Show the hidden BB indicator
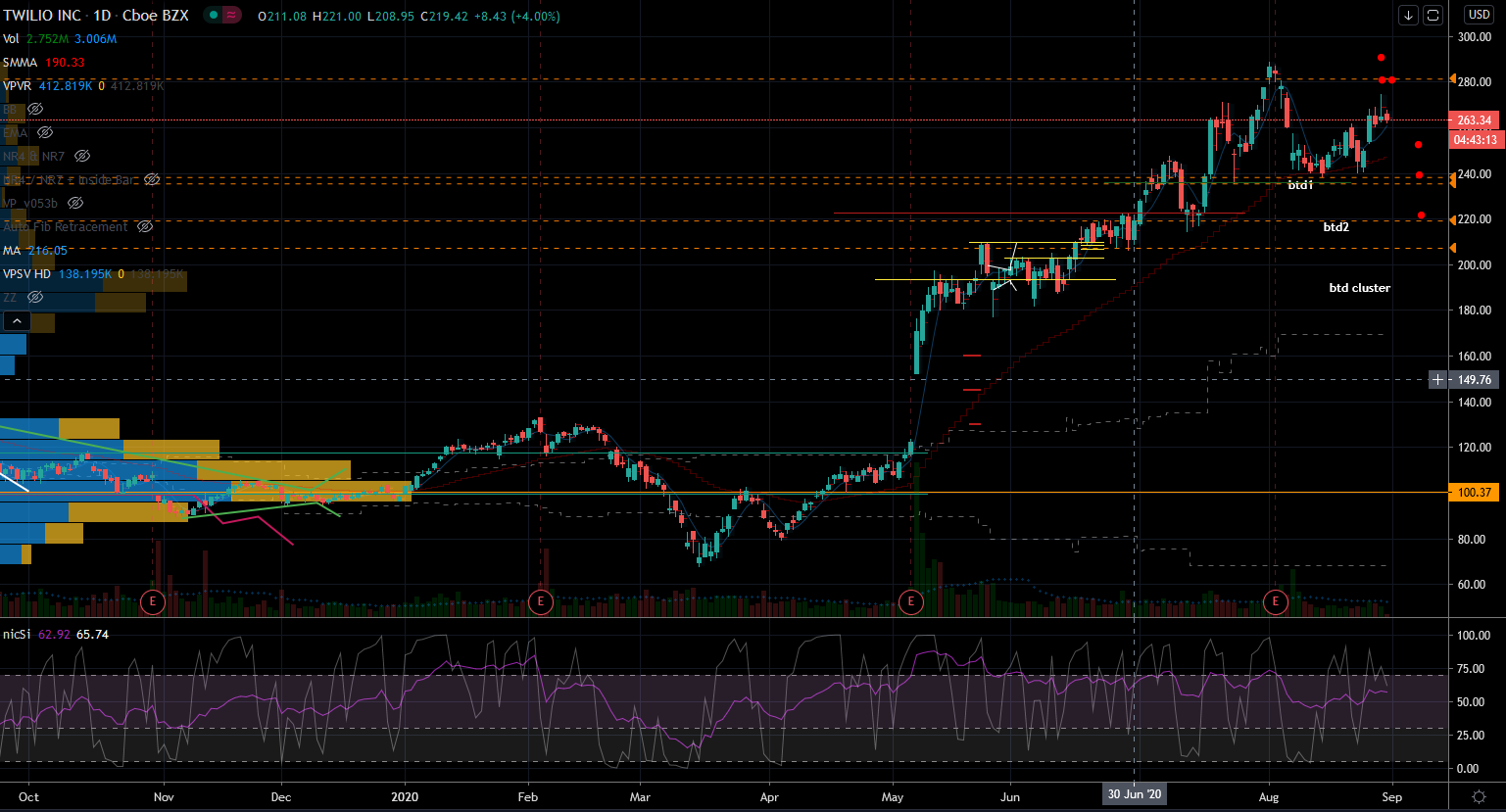1506x812 pixels. coord(35,109)
